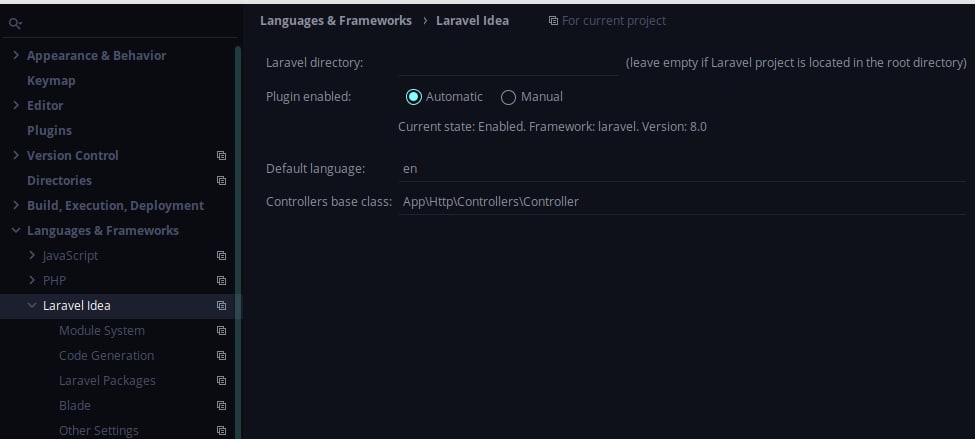Open Laravel Packages settings page
975x439 pixels.
(x=107, y=381)
